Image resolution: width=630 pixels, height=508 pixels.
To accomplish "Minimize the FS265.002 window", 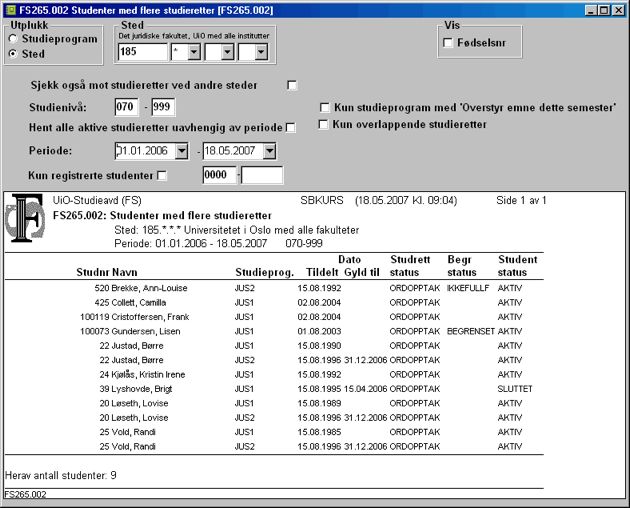I will click(x=591, y=10).
